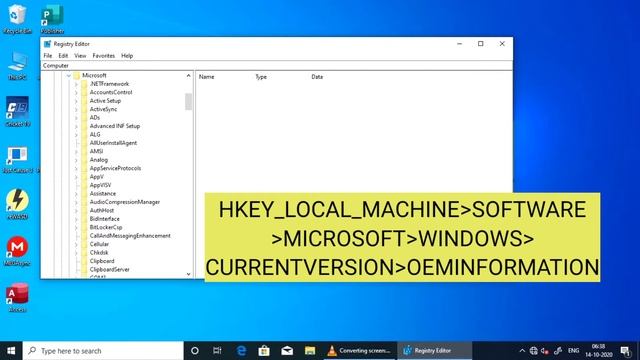Expand the ActiveSync key

[x=76, y=109]
